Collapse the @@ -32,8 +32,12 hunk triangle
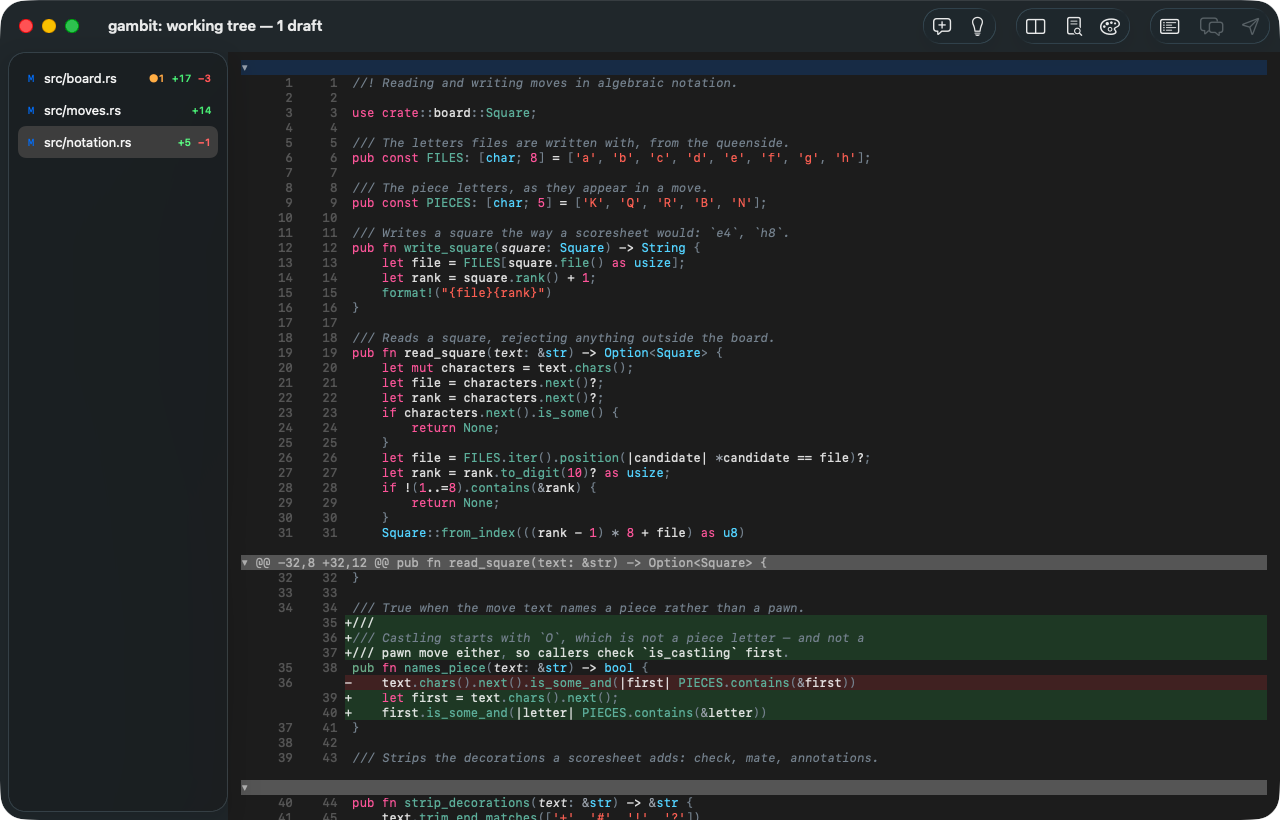 (x=245, y=563)
